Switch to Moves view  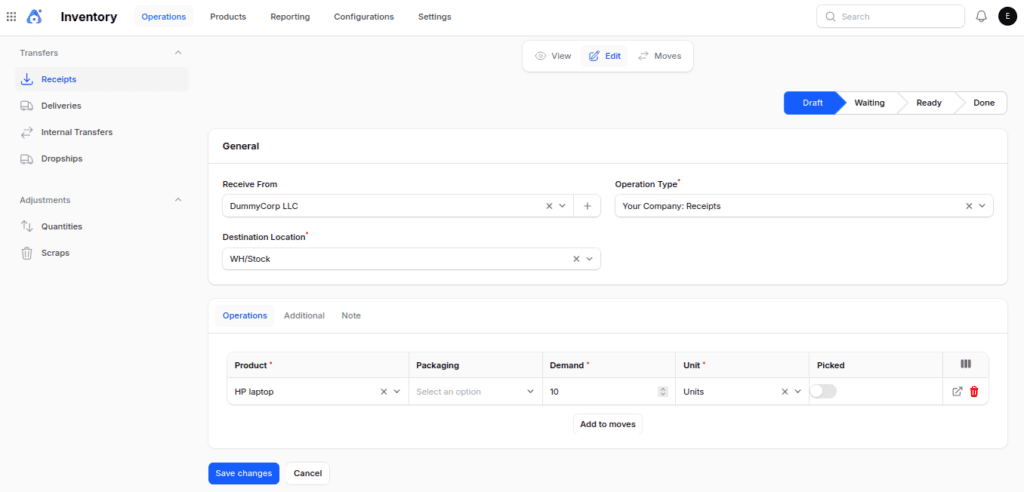(x=660, y=56)
